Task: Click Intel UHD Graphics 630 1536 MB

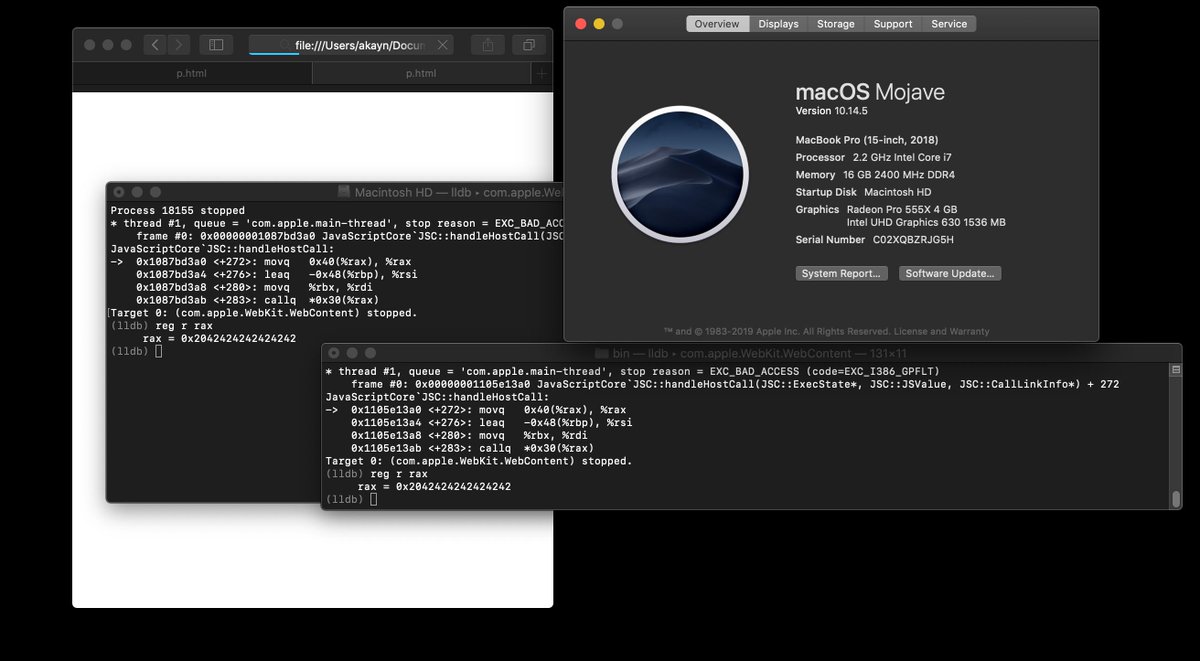Action: pos(926,222)
